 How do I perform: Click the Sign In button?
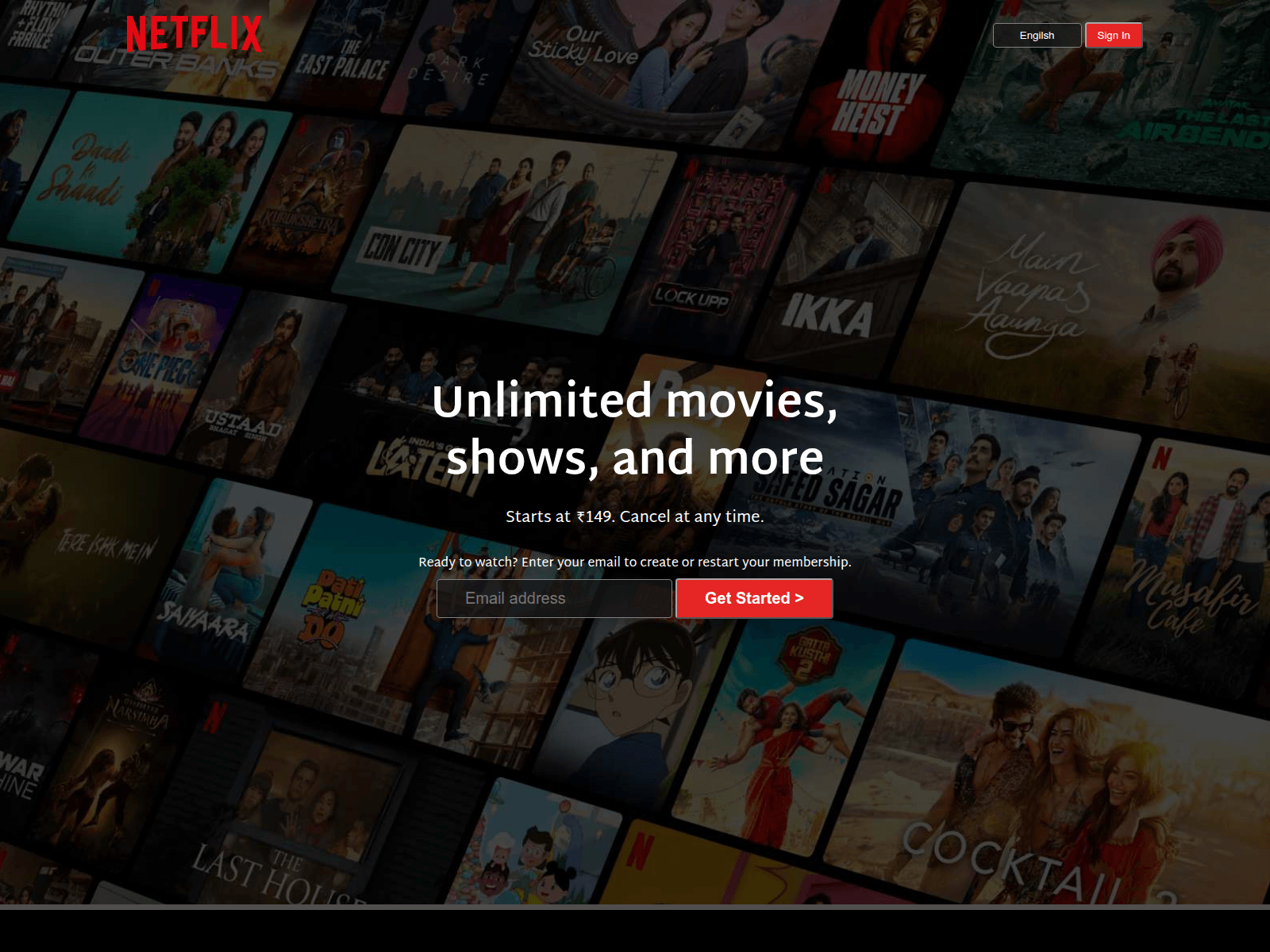coord(1114,35)
